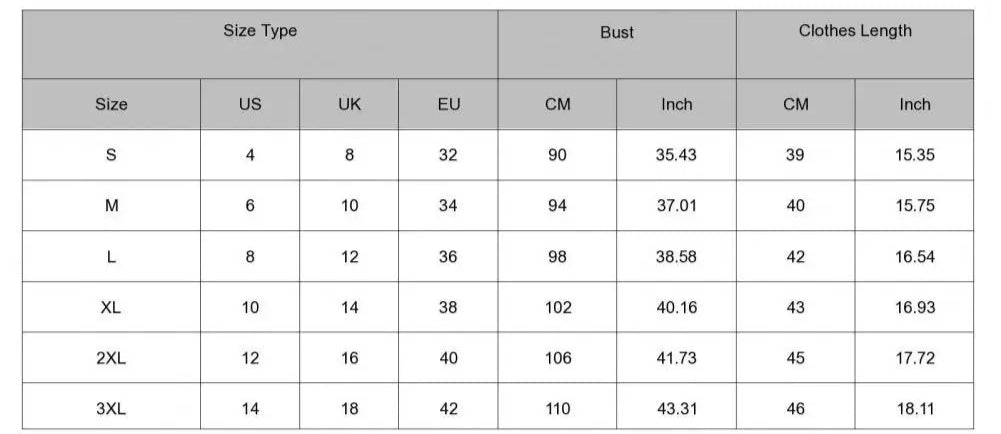Click the UK column header

point(349,104)
